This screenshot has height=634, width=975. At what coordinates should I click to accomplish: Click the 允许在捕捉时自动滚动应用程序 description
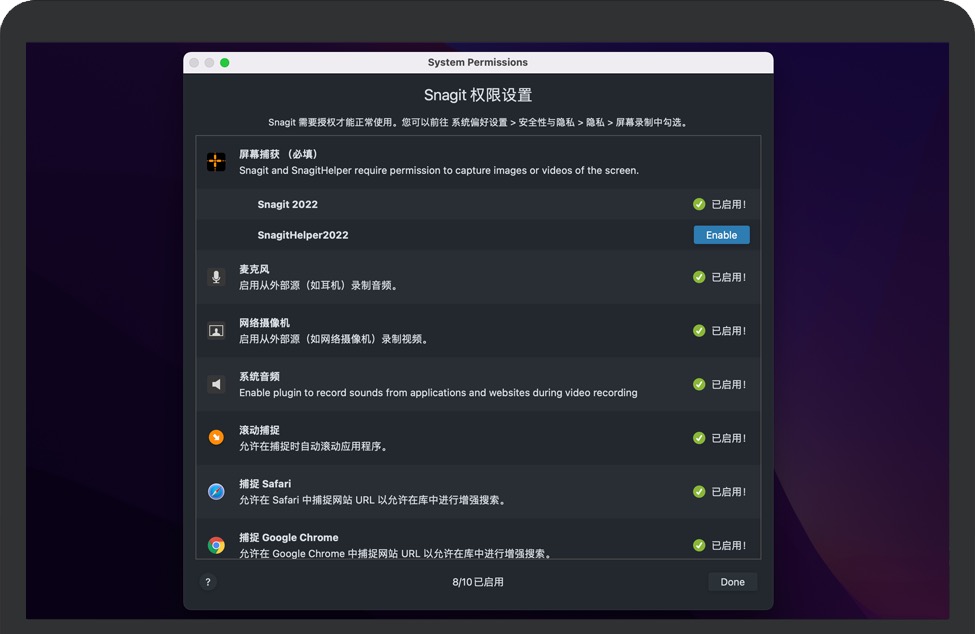pyautogui.click(x=315, y=446)
